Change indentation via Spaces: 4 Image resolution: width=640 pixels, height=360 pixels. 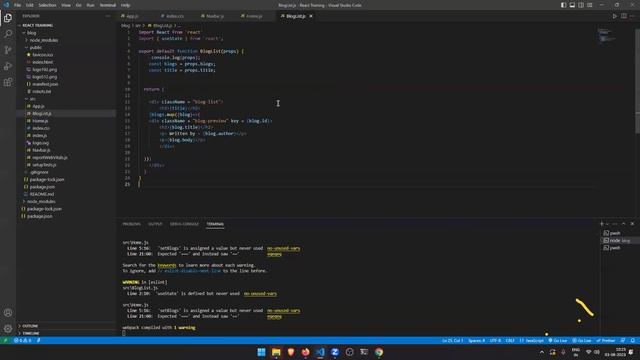click(x=476, y=340)
